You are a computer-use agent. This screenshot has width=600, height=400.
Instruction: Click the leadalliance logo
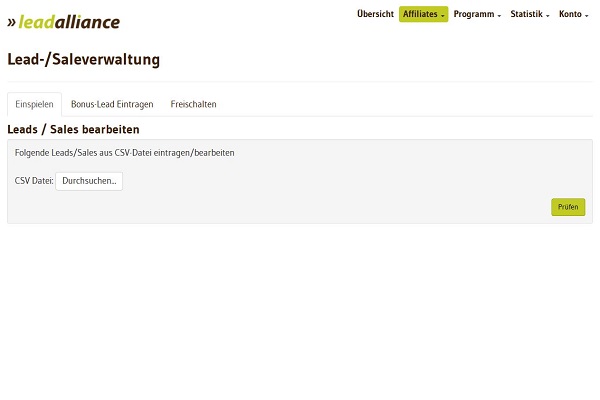point(68,22)
